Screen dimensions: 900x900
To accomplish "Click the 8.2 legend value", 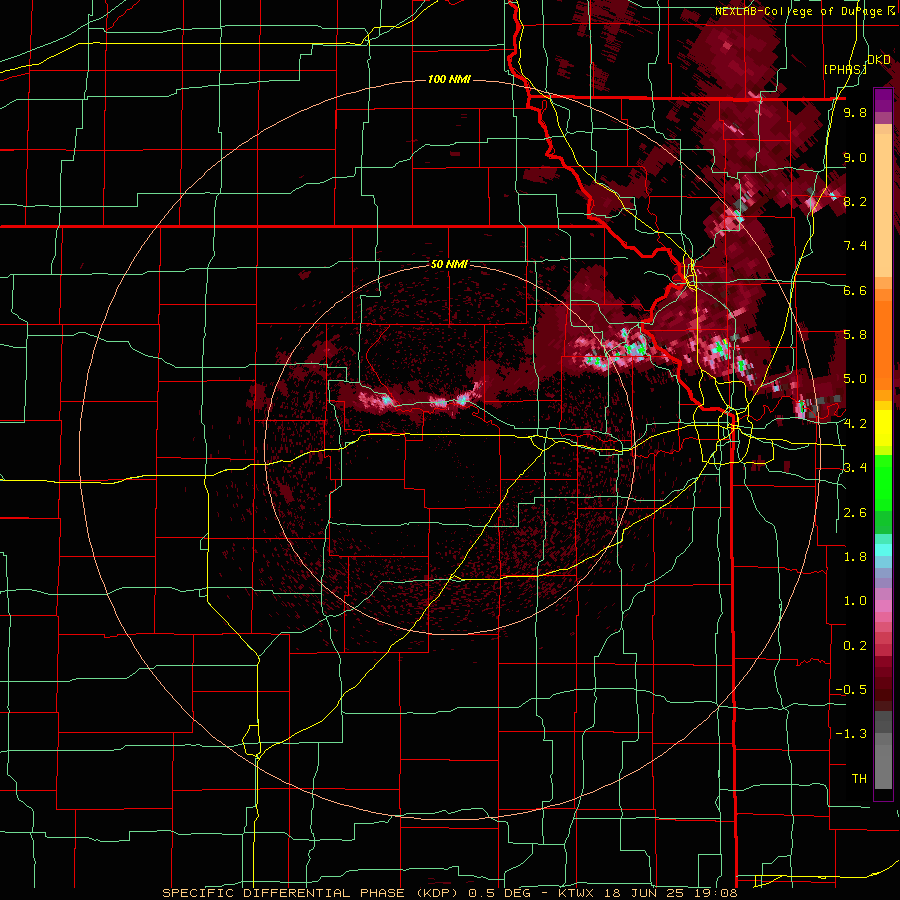I will tap(855, 201).
